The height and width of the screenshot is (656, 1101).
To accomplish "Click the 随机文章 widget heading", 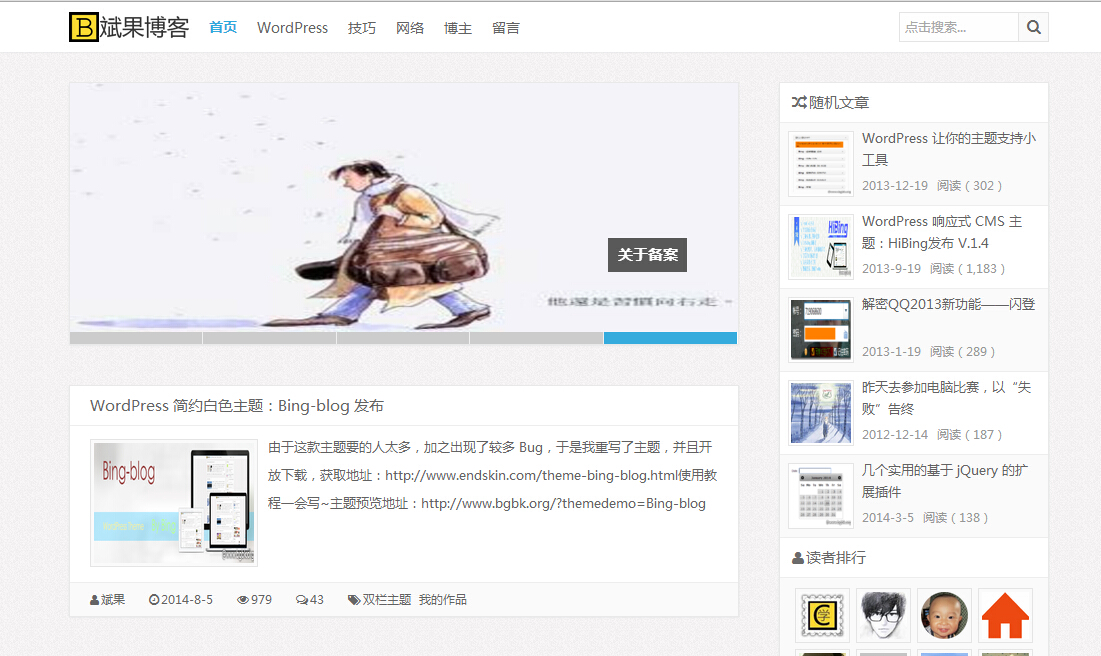I will [839, 103].
